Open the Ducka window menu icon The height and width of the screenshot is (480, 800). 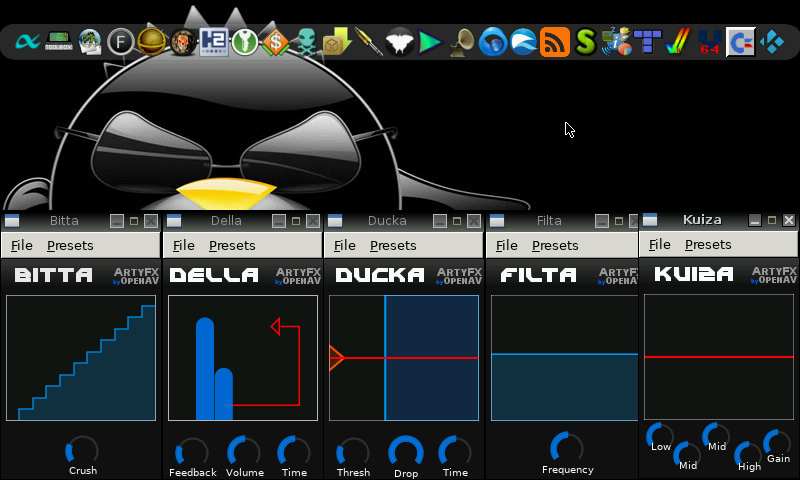335,221
